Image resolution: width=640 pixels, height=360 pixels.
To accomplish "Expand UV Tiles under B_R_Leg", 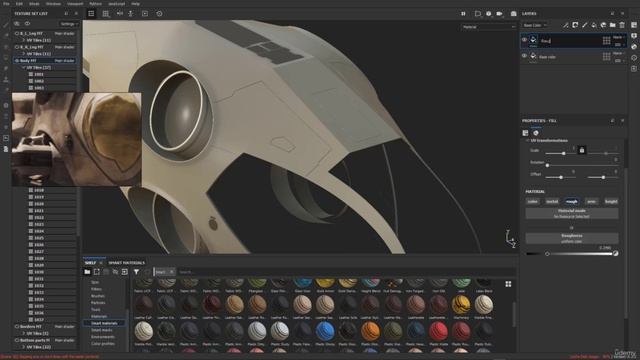I will coord(24,54).
